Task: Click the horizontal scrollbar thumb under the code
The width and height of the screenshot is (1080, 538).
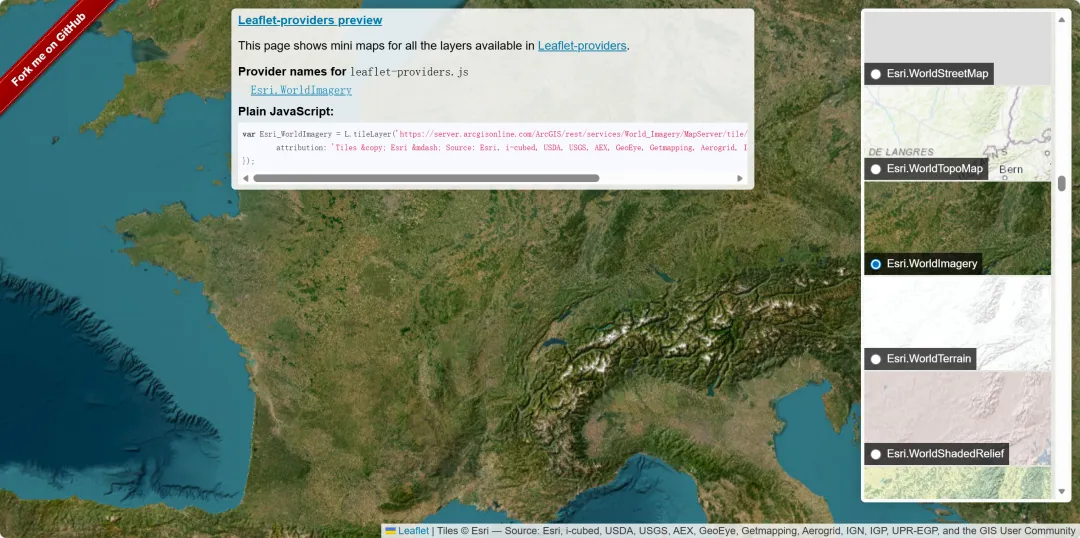Action: click(x=426, y=178)
